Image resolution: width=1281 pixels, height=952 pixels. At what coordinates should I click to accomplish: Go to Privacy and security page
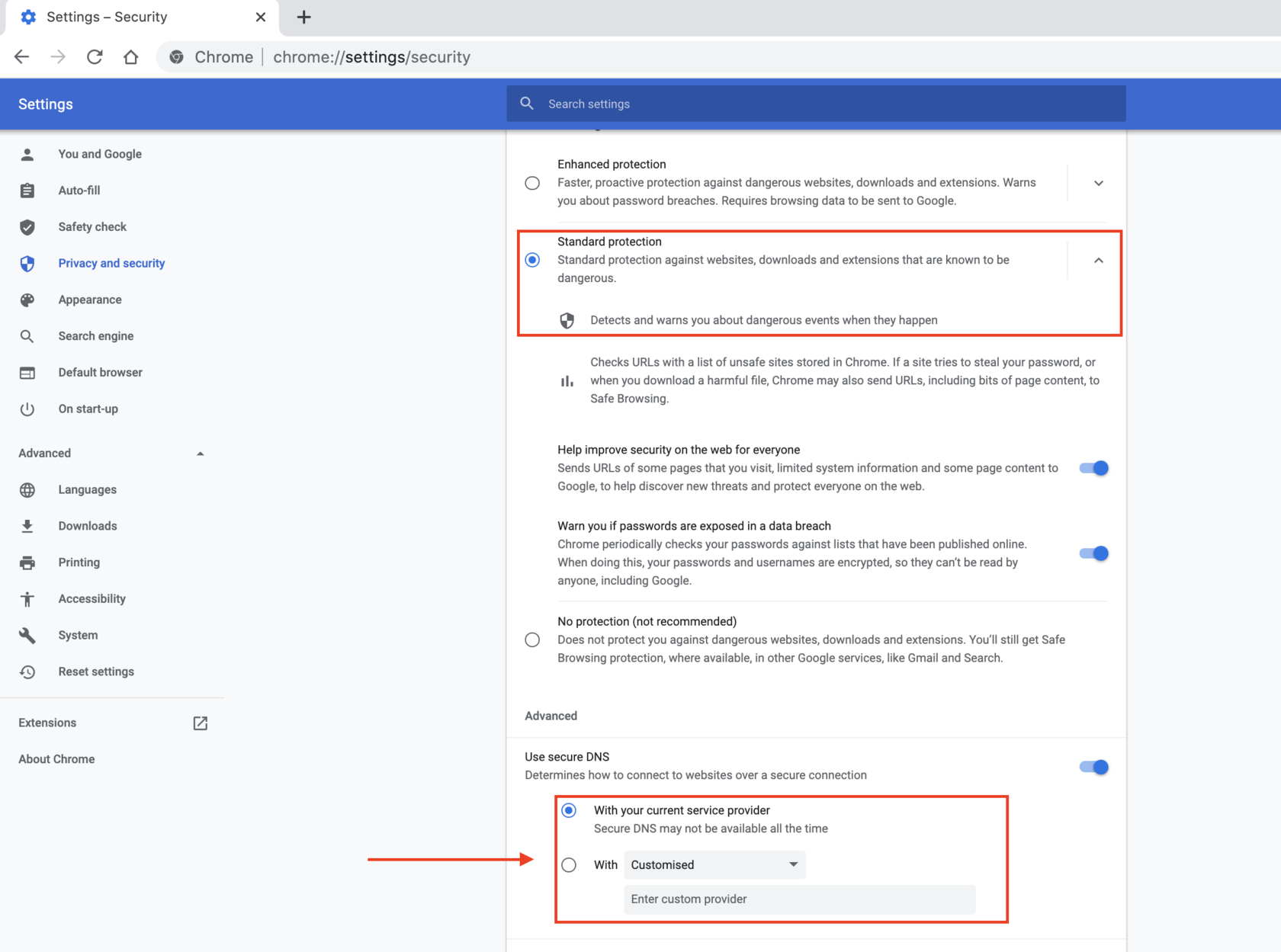(111, 264)
